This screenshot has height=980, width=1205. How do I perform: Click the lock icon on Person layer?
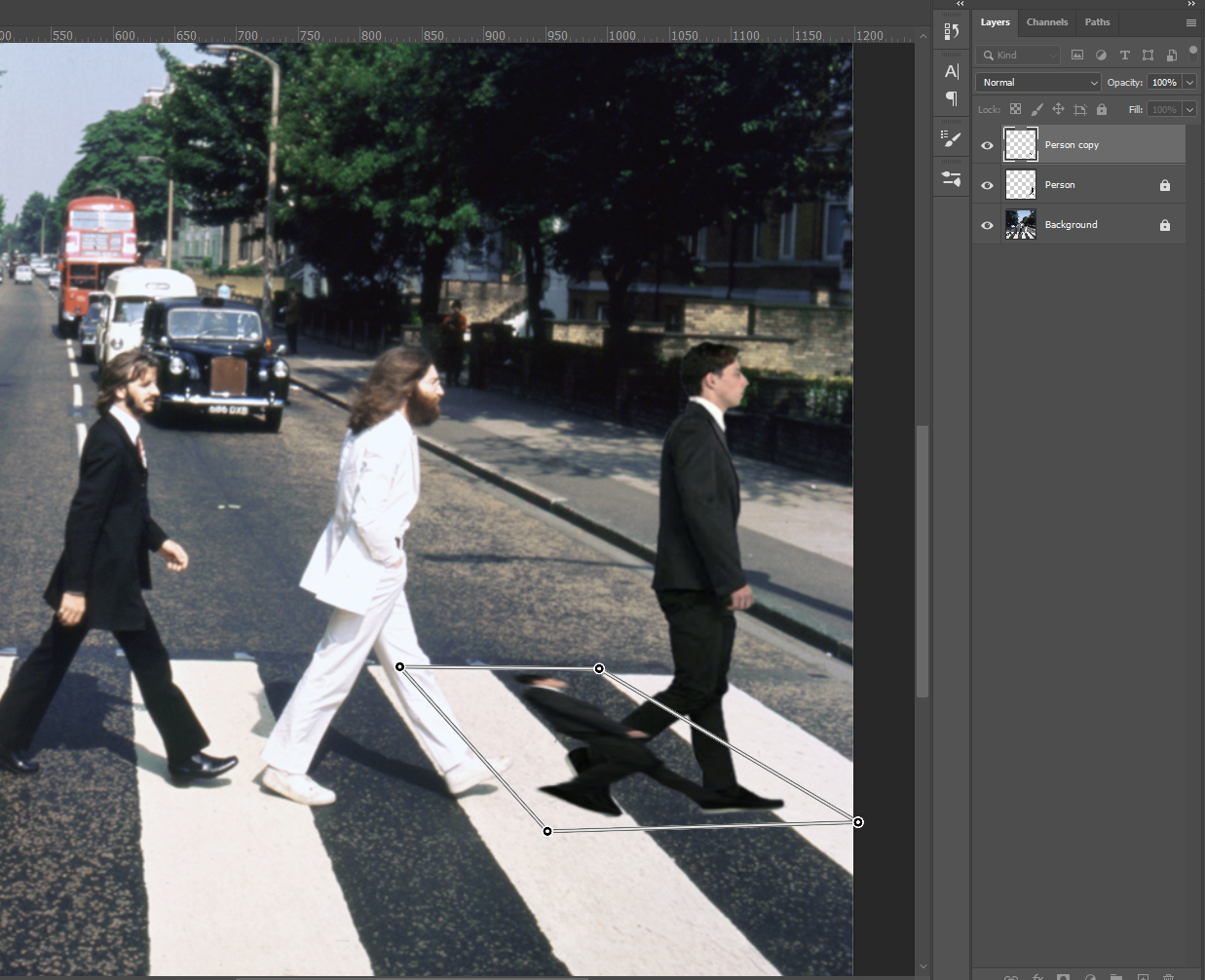click(1165, 185)
